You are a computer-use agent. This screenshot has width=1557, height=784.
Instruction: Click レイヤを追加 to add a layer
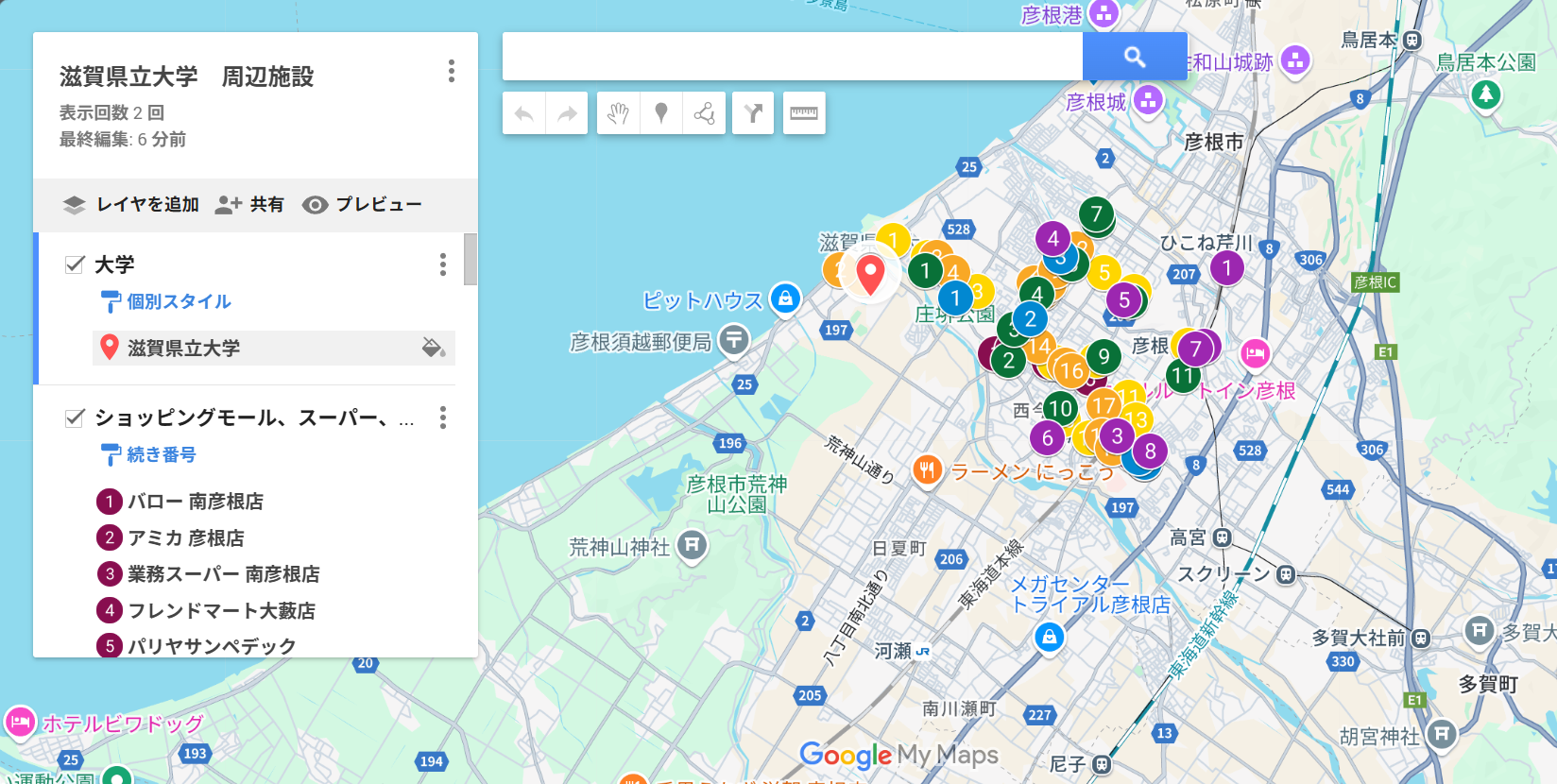point(131,205)
